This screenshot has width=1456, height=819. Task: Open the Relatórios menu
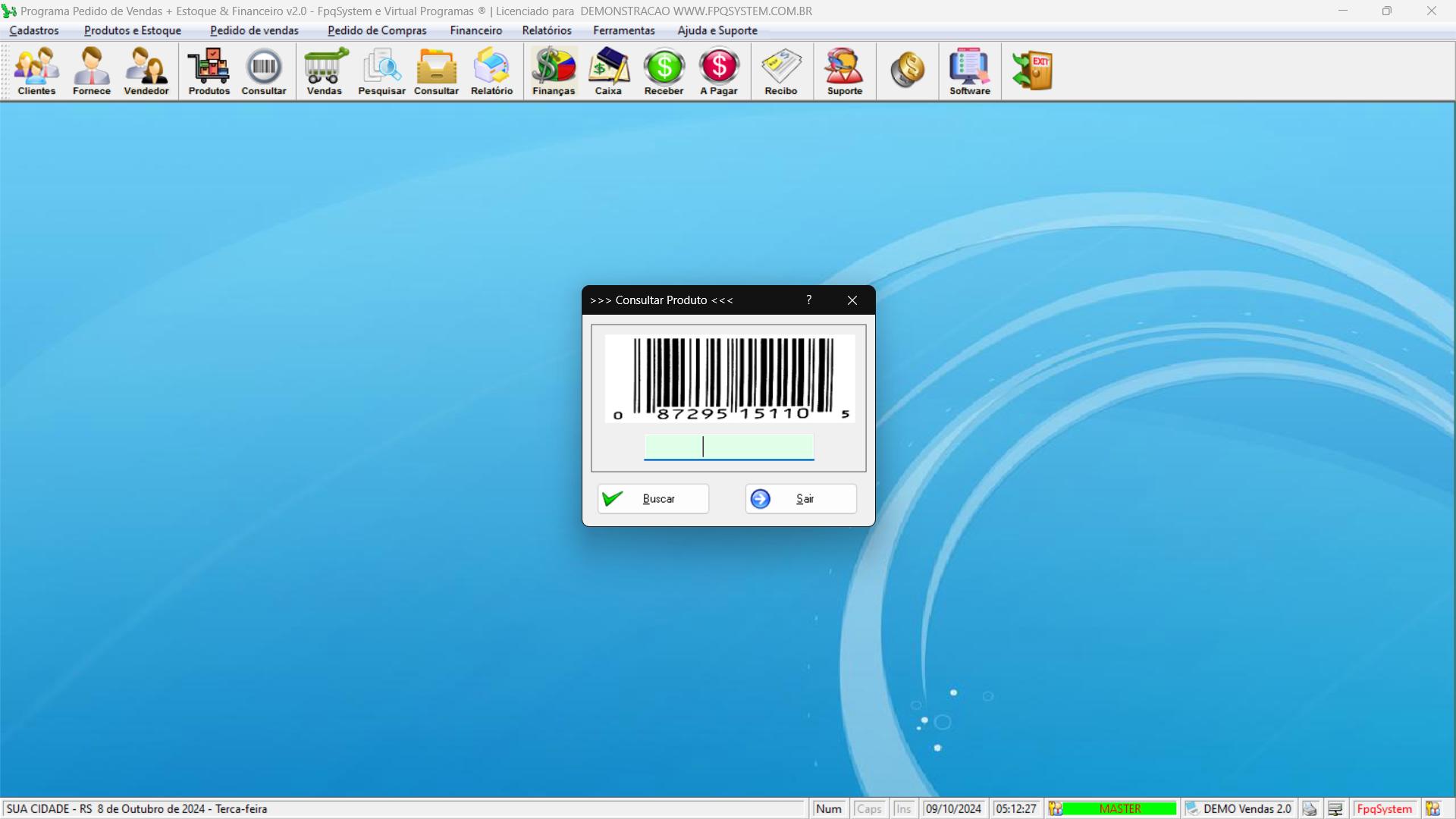547,30
